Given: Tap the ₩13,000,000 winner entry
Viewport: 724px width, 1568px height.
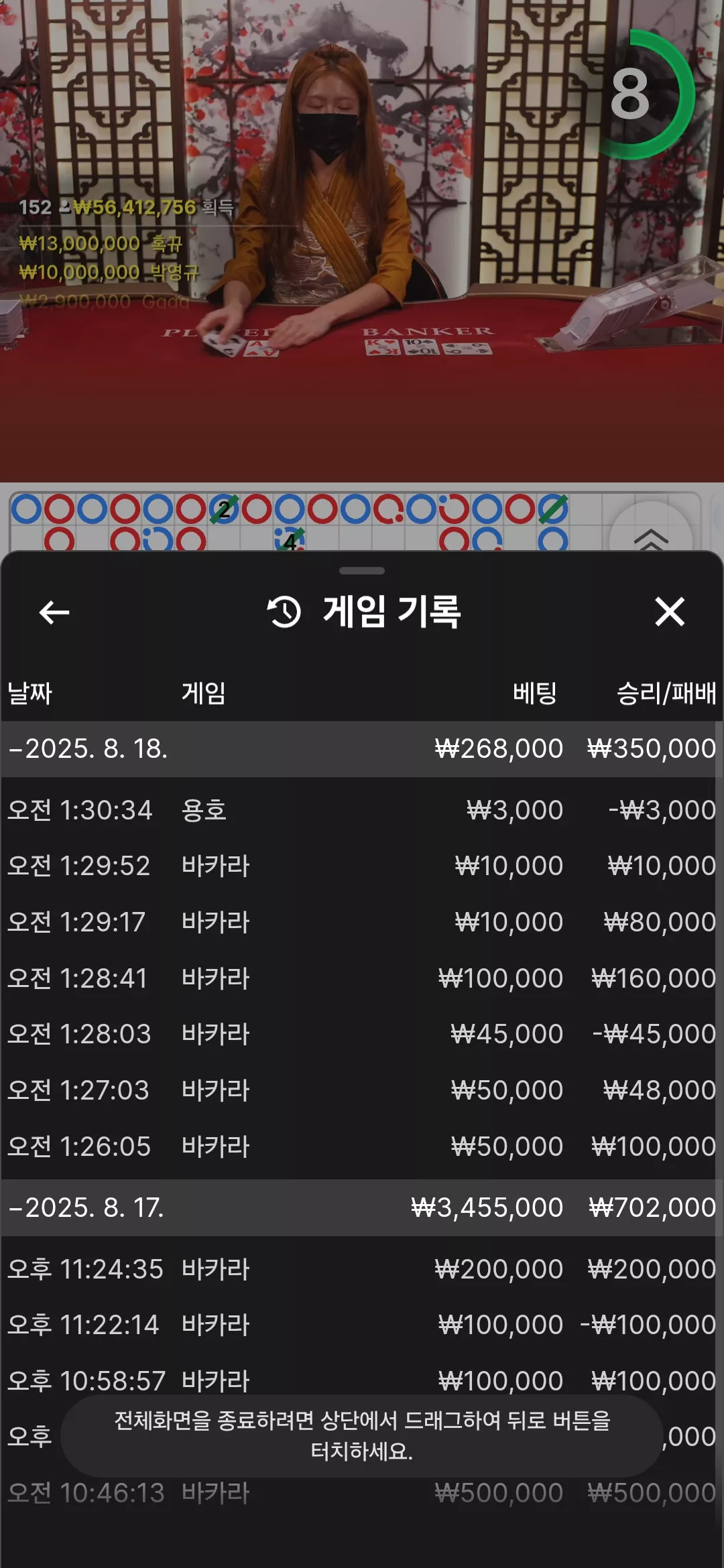Looking at the screenshot, I should [101, 243].
